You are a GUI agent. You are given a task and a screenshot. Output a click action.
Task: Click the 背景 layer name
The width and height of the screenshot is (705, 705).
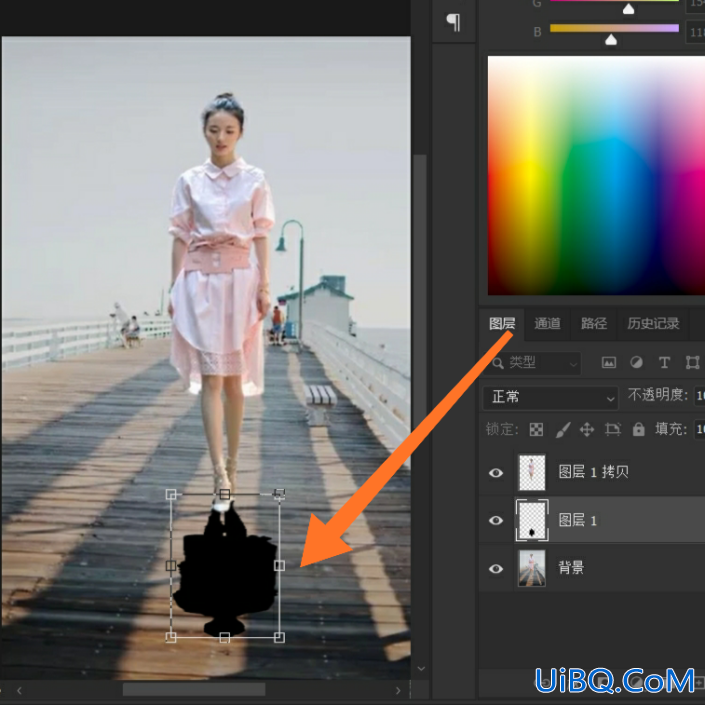click(x=571, y=568)
